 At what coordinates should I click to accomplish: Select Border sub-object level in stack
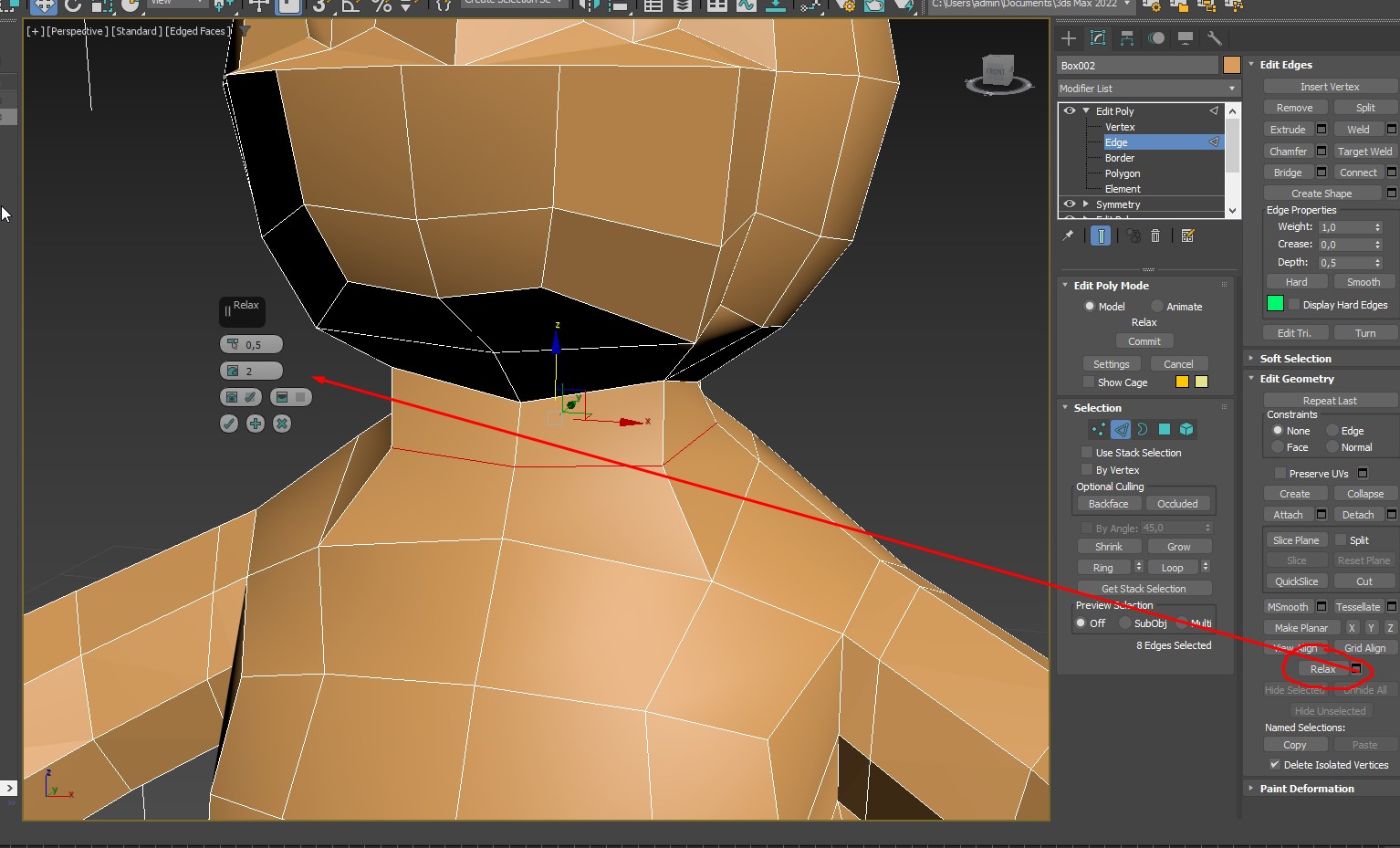click(1120, 158)
